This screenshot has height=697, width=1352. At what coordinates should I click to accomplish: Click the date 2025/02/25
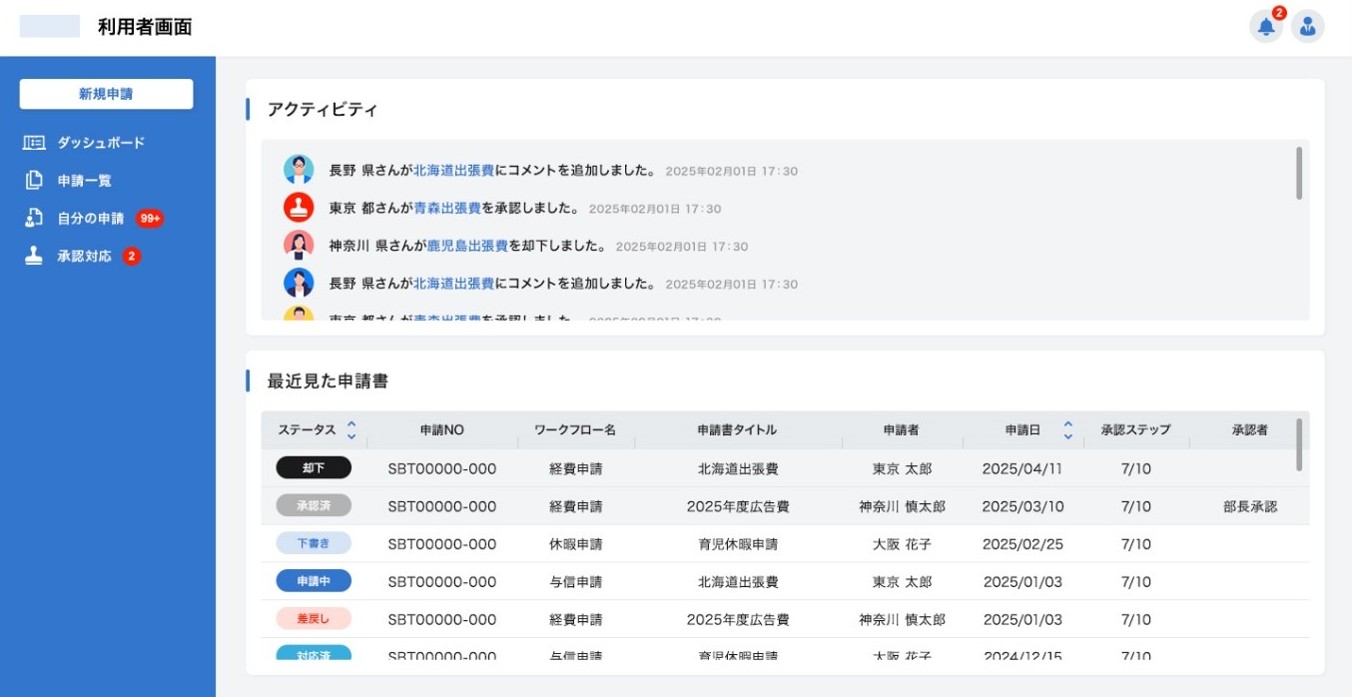pyautogui.click(x=1023, y=544)
